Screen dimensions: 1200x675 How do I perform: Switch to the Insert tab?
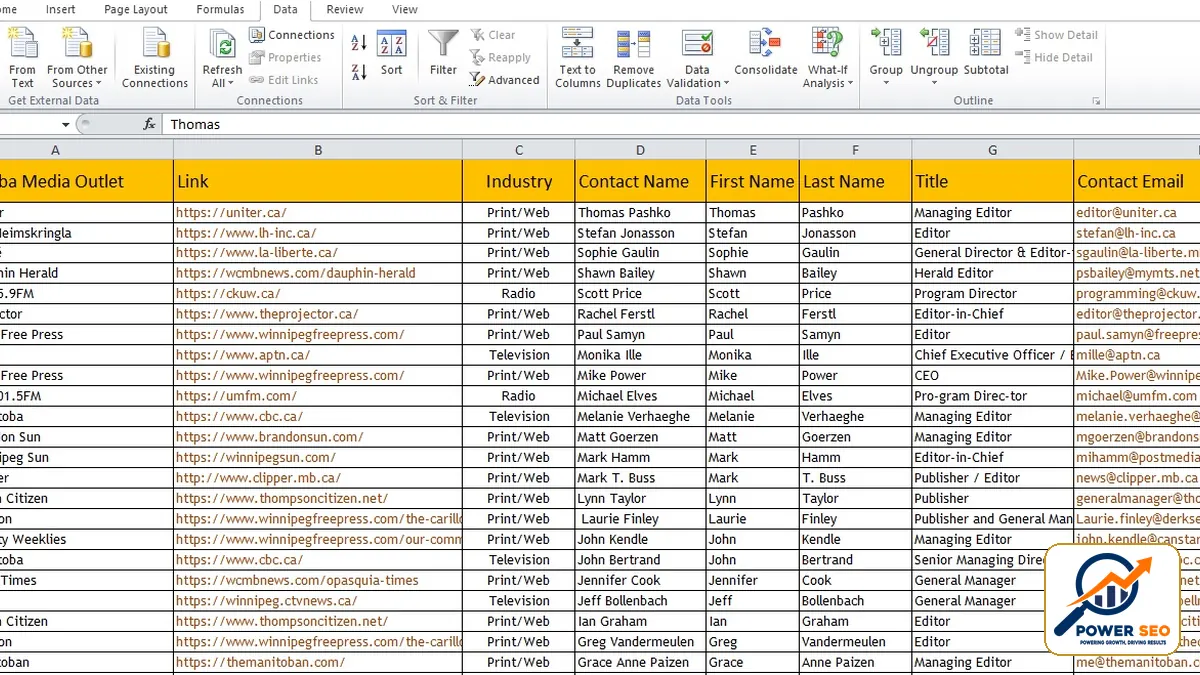click(60, 9)
